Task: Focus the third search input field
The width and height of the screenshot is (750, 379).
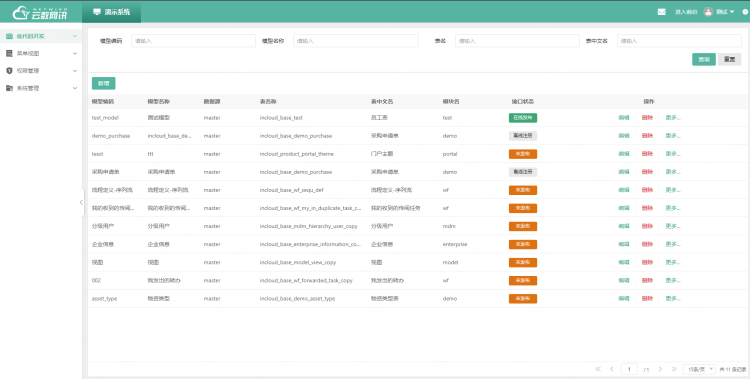Action: tap(517, 41)
